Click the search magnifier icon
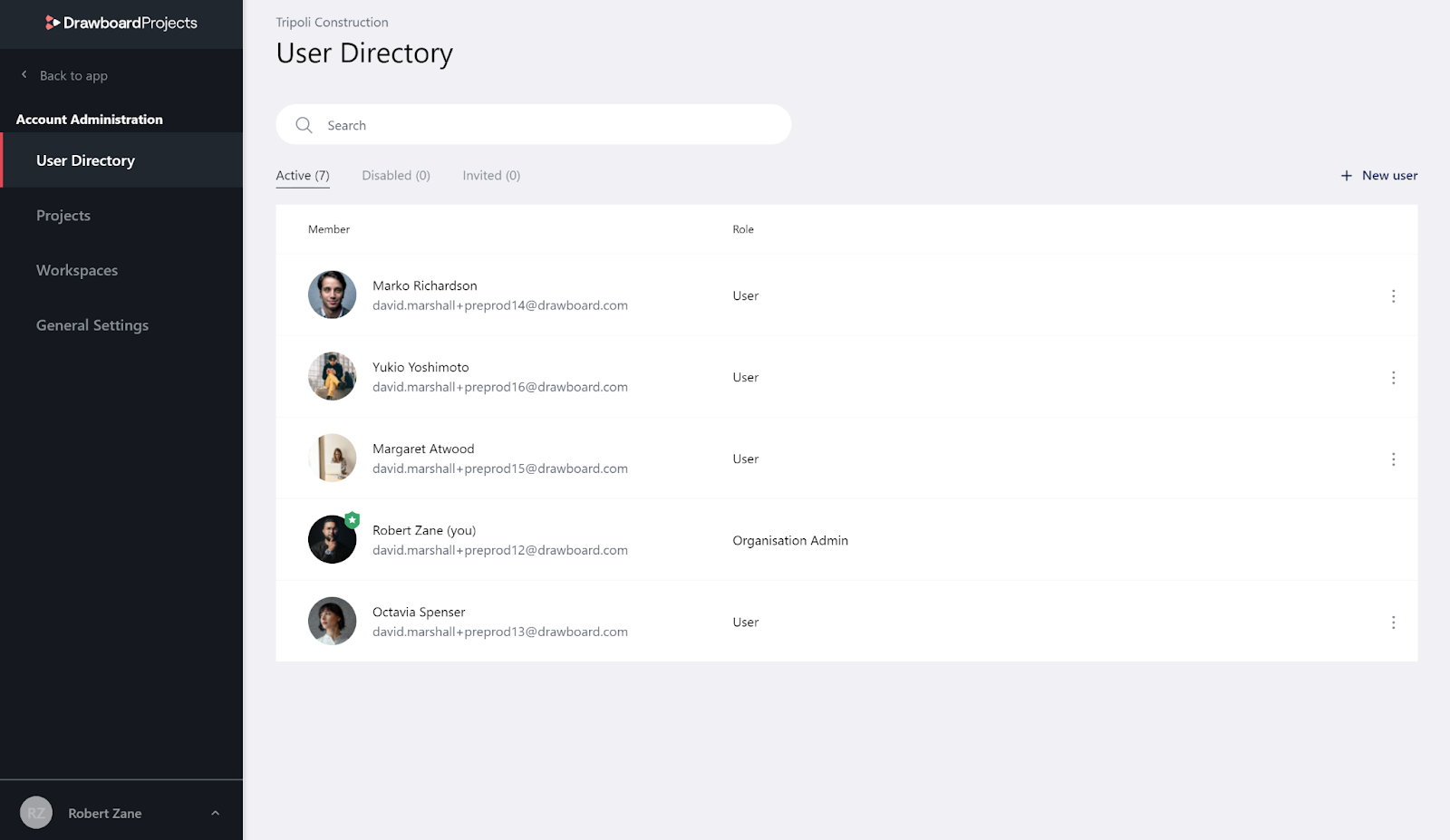Viewport: 1450px width, 840px height. tap(304, 125)
